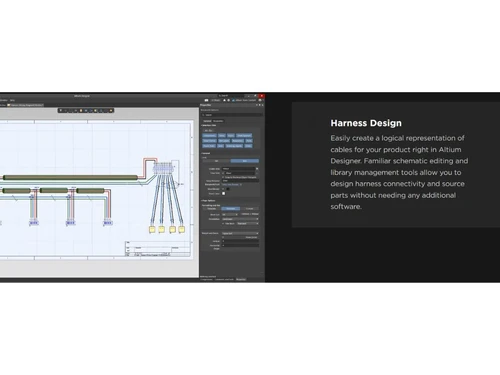Click the Document Font link
500x375 pixels.
point(230,184)
